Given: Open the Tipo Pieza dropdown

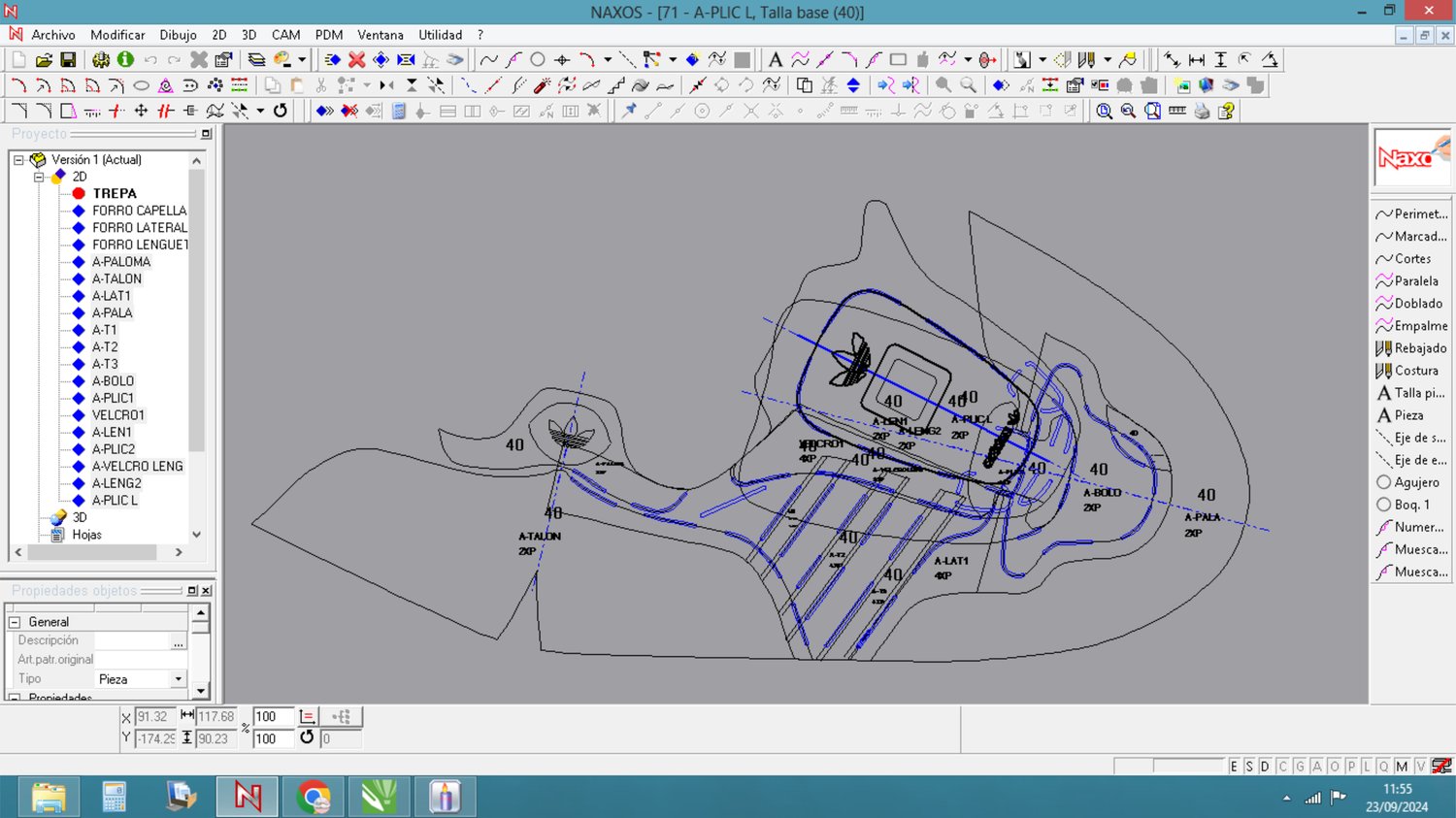Looking at the screenshot, I should click(x=178, y=679).
